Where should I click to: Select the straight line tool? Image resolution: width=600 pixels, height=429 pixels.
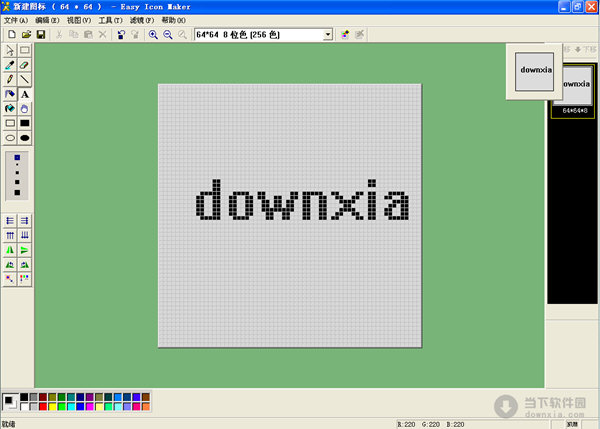pos(24,80)
